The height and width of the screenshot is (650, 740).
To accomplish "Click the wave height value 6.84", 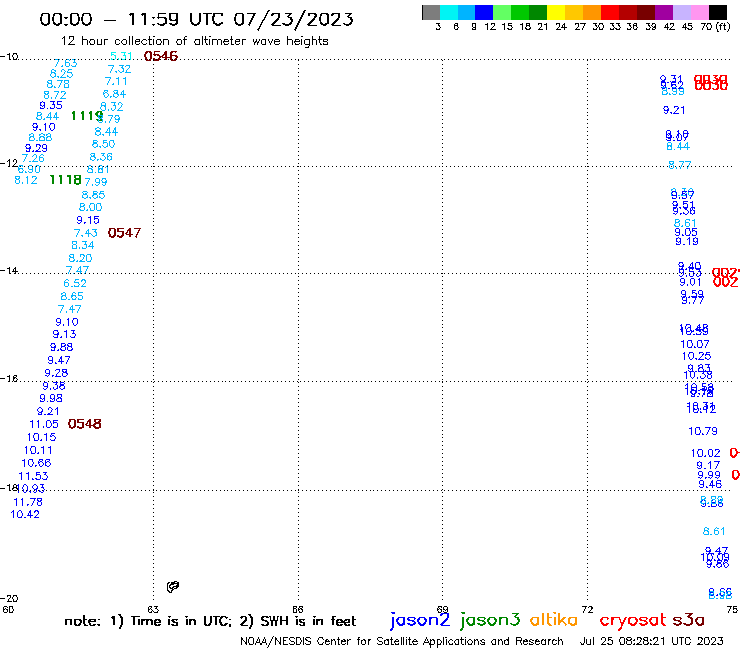I will (x=114, y=94).
